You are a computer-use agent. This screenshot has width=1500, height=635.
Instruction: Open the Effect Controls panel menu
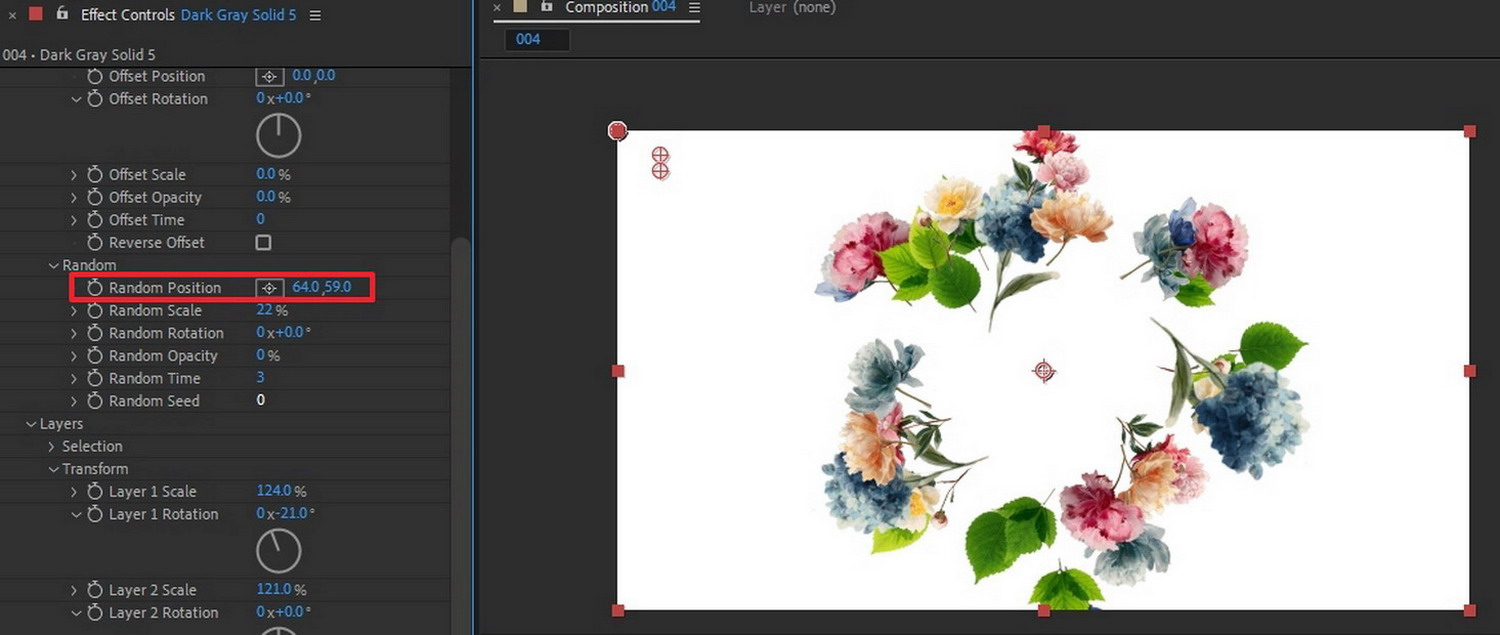click(x=316, y=15)
